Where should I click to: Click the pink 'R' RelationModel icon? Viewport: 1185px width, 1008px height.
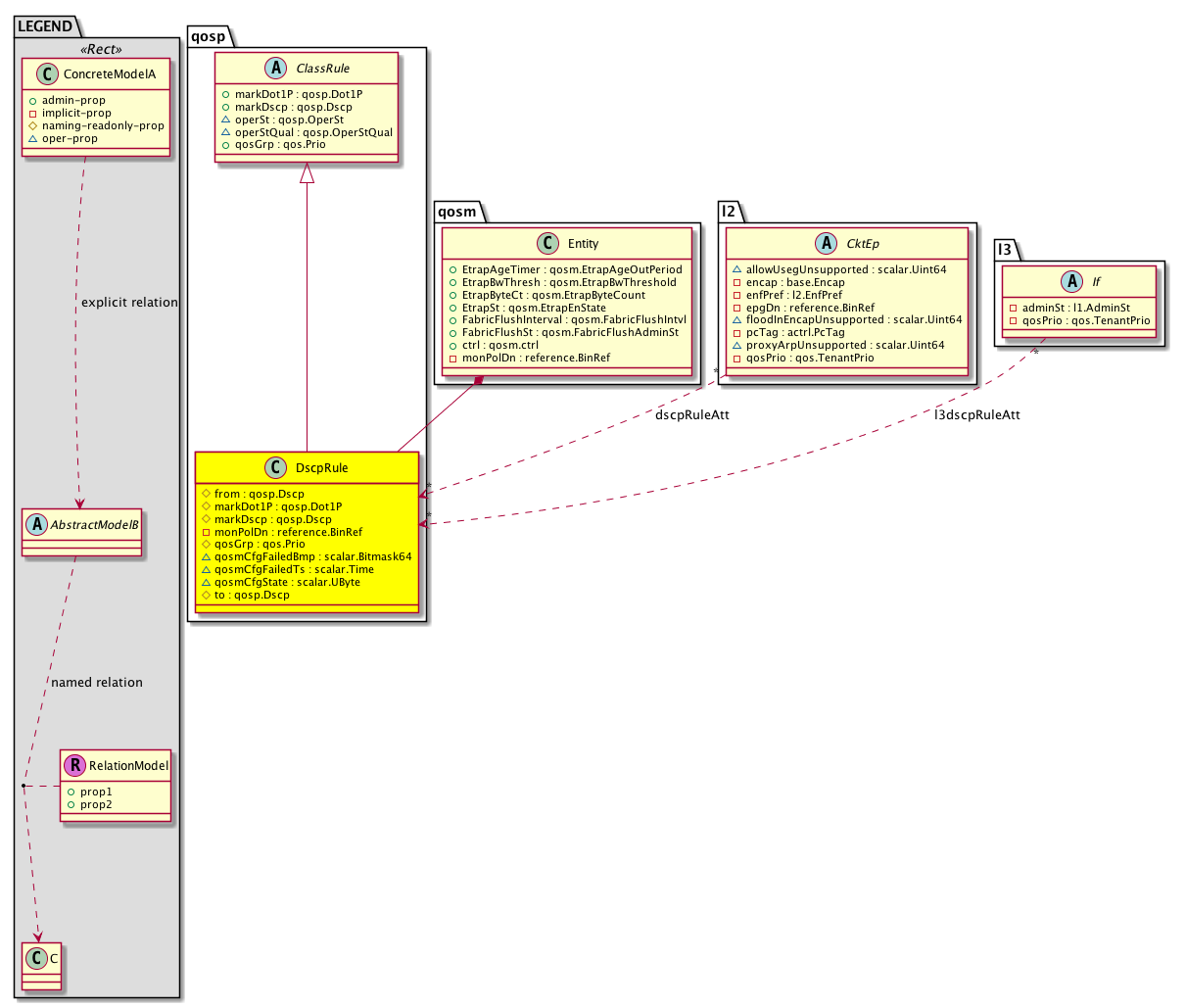pos(74,766)
